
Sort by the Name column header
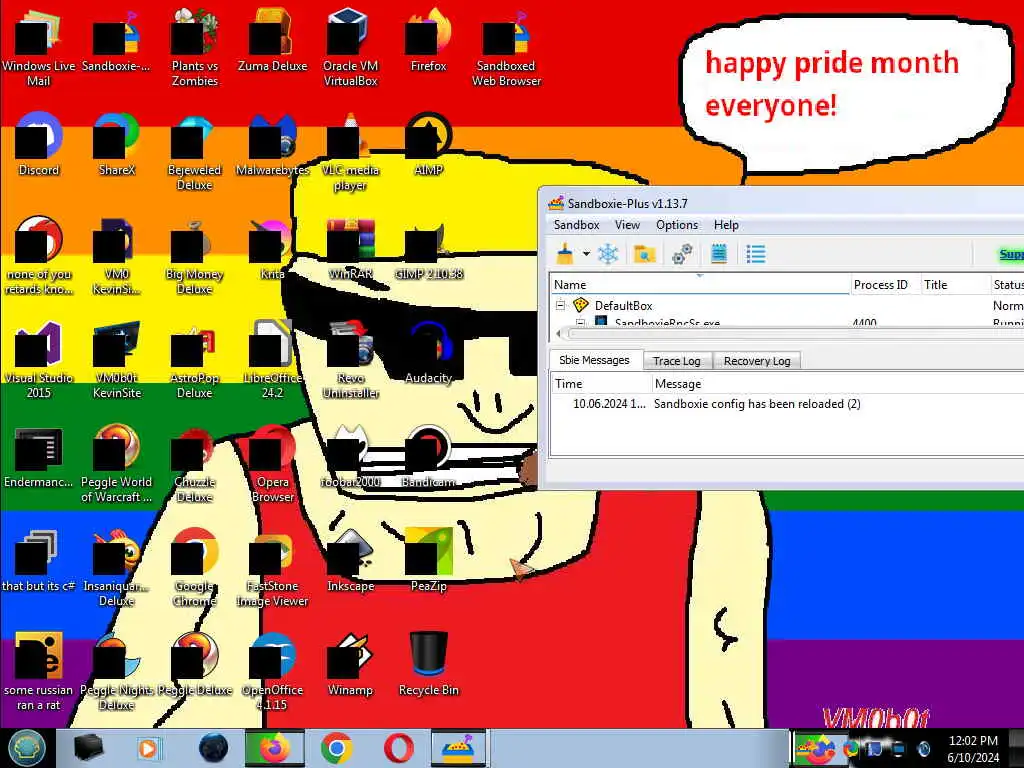click(699, 285)
